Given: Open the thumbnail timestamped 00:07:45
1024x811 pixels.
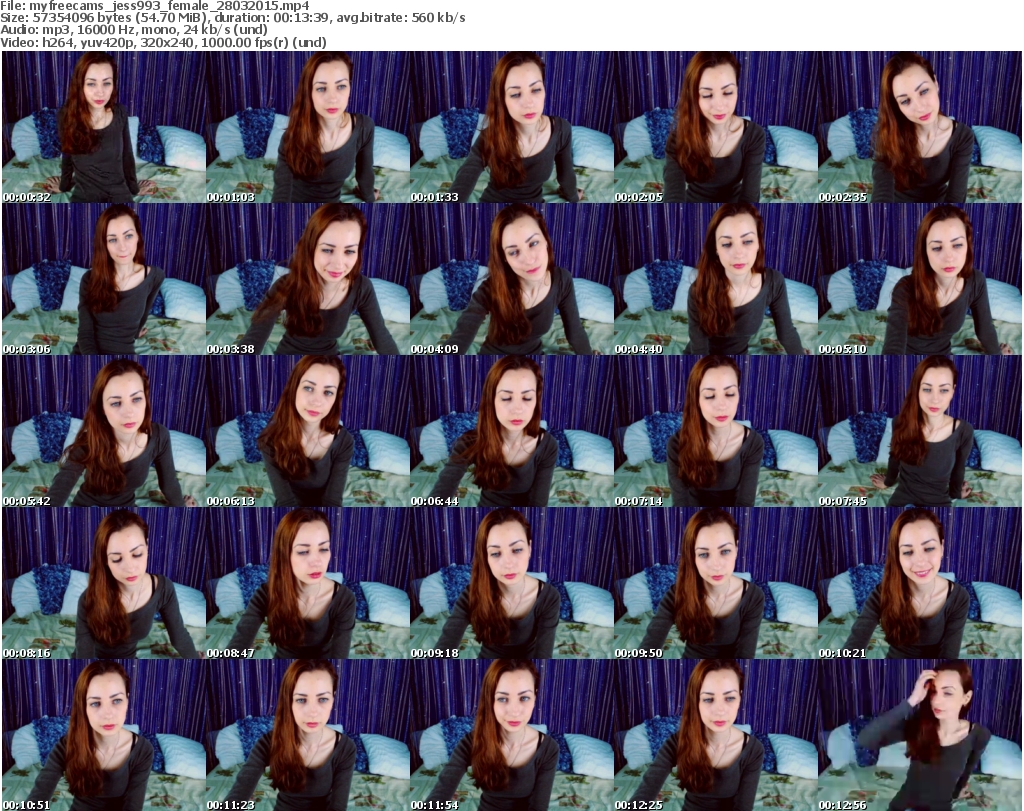Looking at the screenshot, I should (x=920, y=431).
